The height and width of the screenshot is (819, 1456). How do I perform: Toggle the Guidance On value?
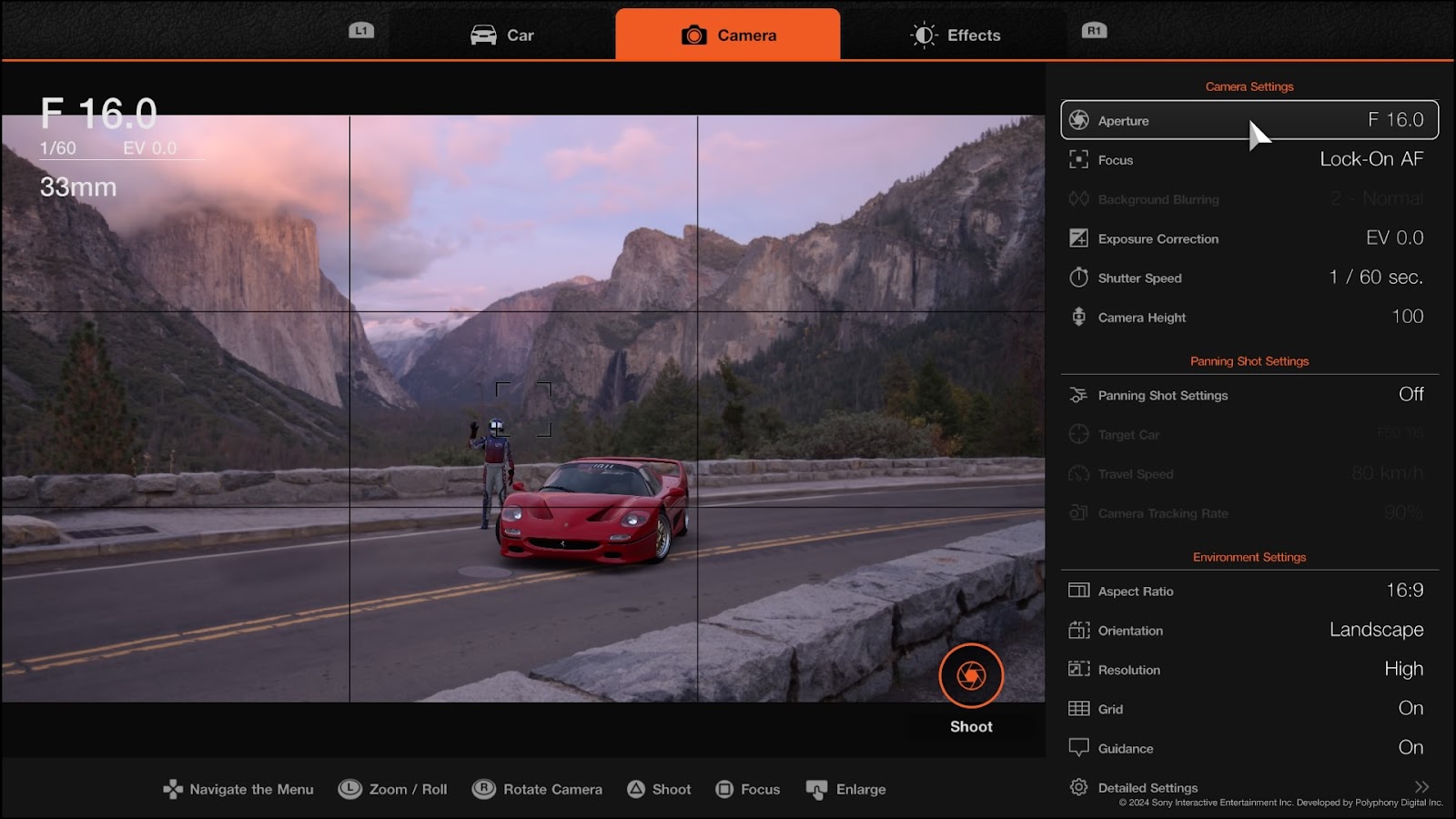pos(1411,747)
